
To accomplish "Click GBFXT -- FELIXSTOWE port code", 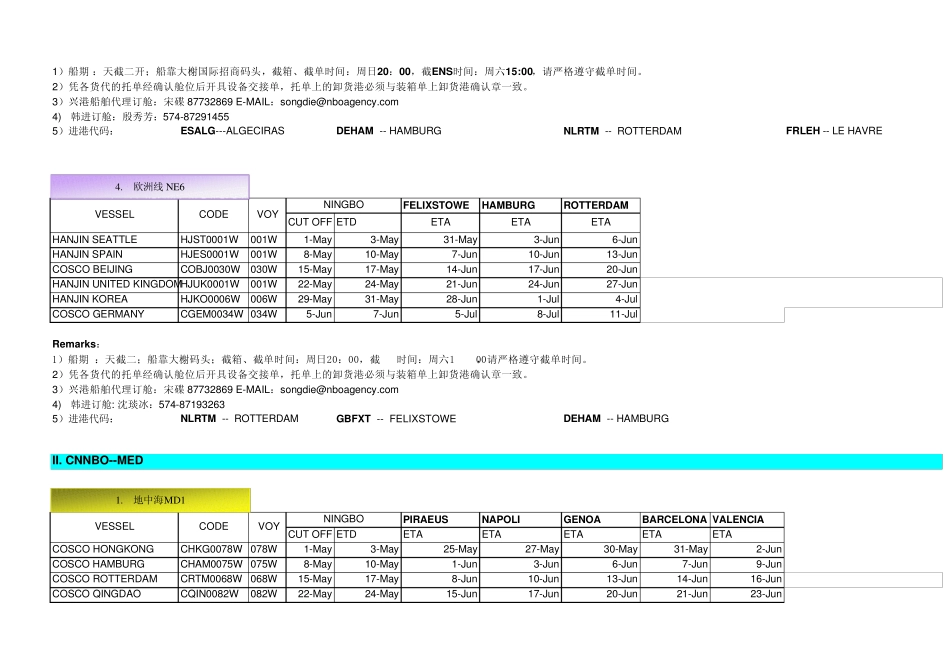I will (396, 419).
